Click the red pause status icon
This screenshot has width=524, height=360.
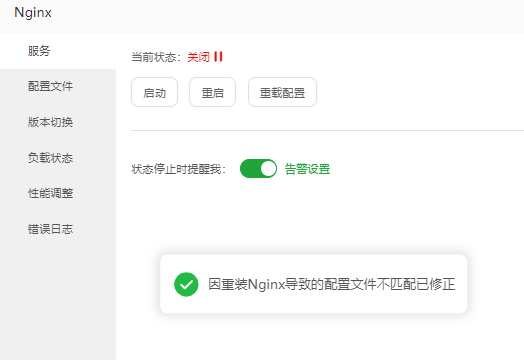[x=218, y=57]
